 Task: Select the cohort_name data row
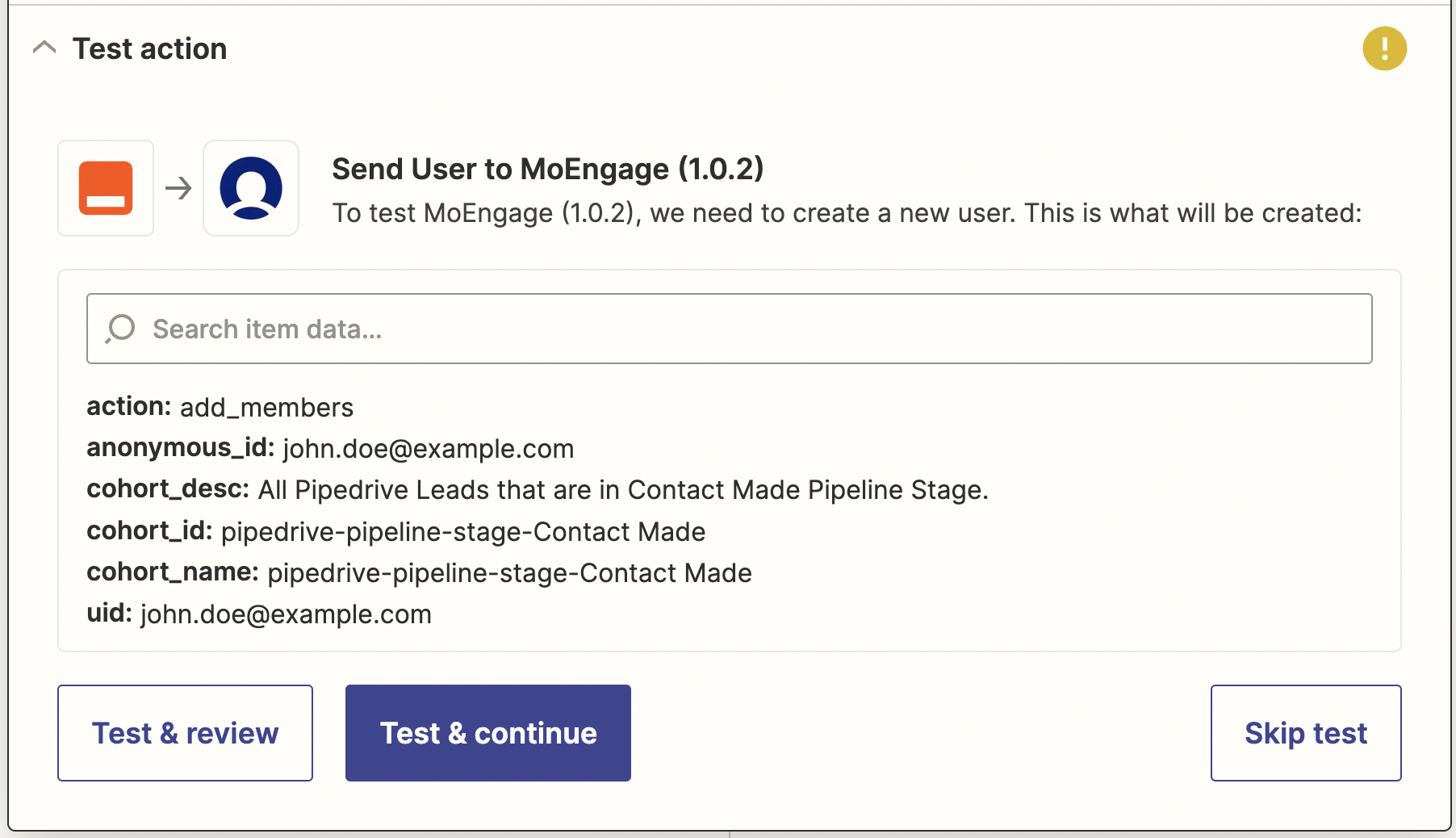pyautogui.click(x=420, y=572)
